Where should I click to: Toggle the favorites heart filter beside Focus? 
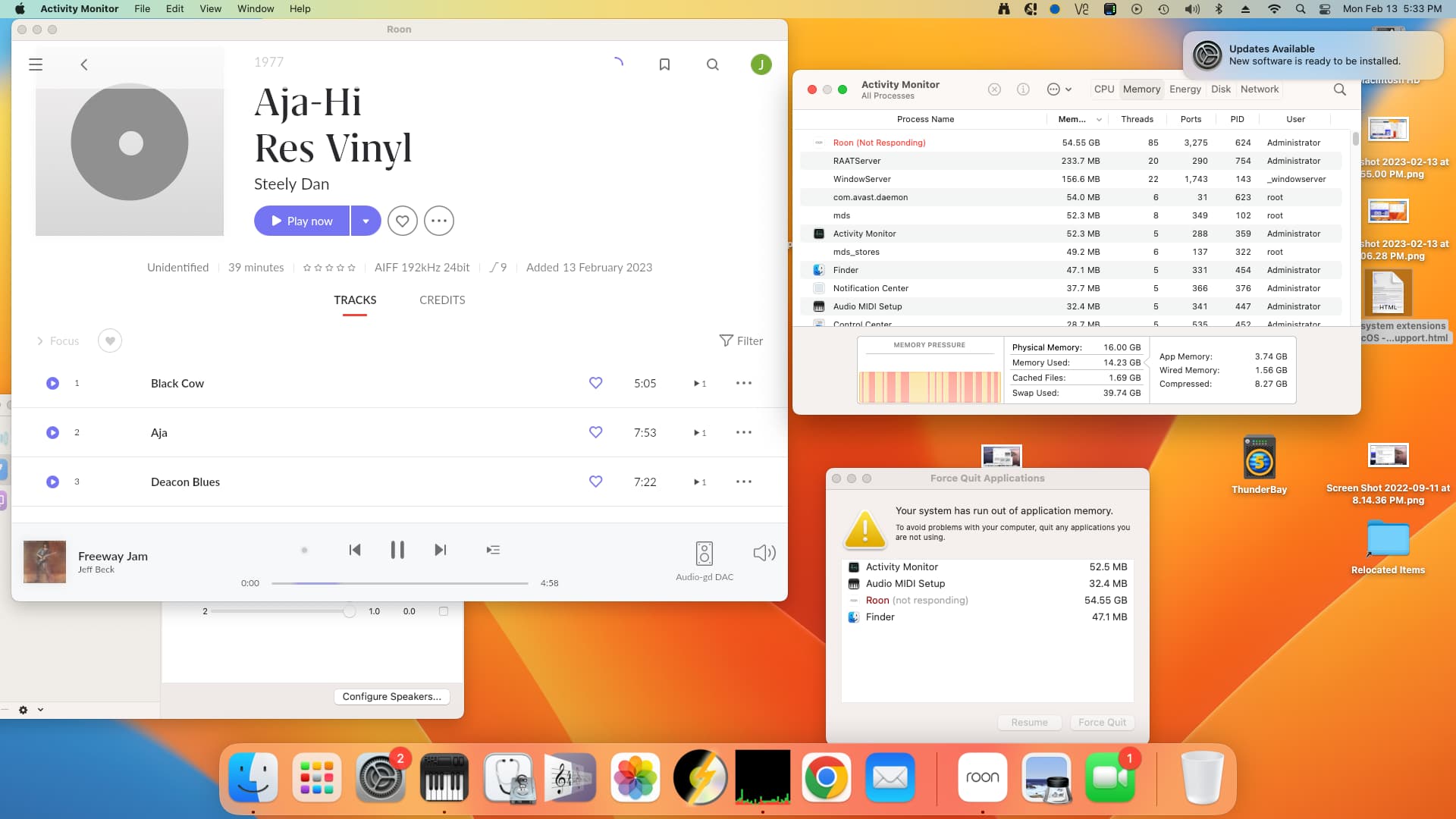[x=110, y=340]
